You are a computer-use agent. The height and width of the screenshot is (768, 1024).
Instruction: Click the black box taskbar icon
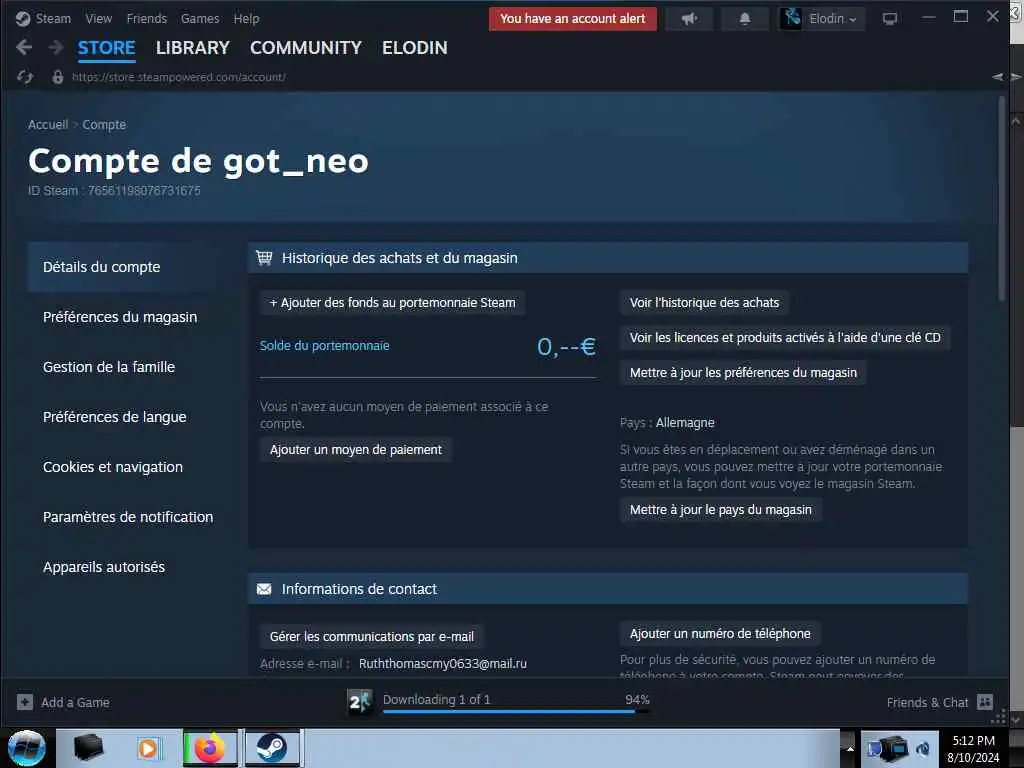pos(88,747)
